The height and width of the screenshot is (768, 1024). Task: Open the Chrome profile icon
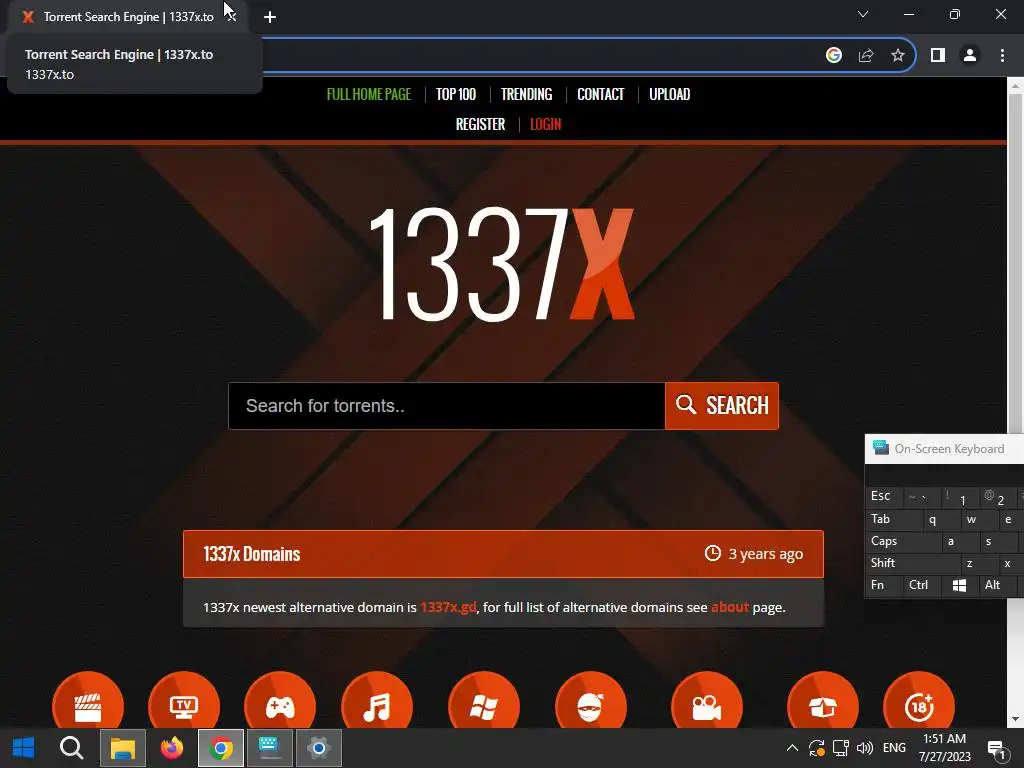(970, 56)
